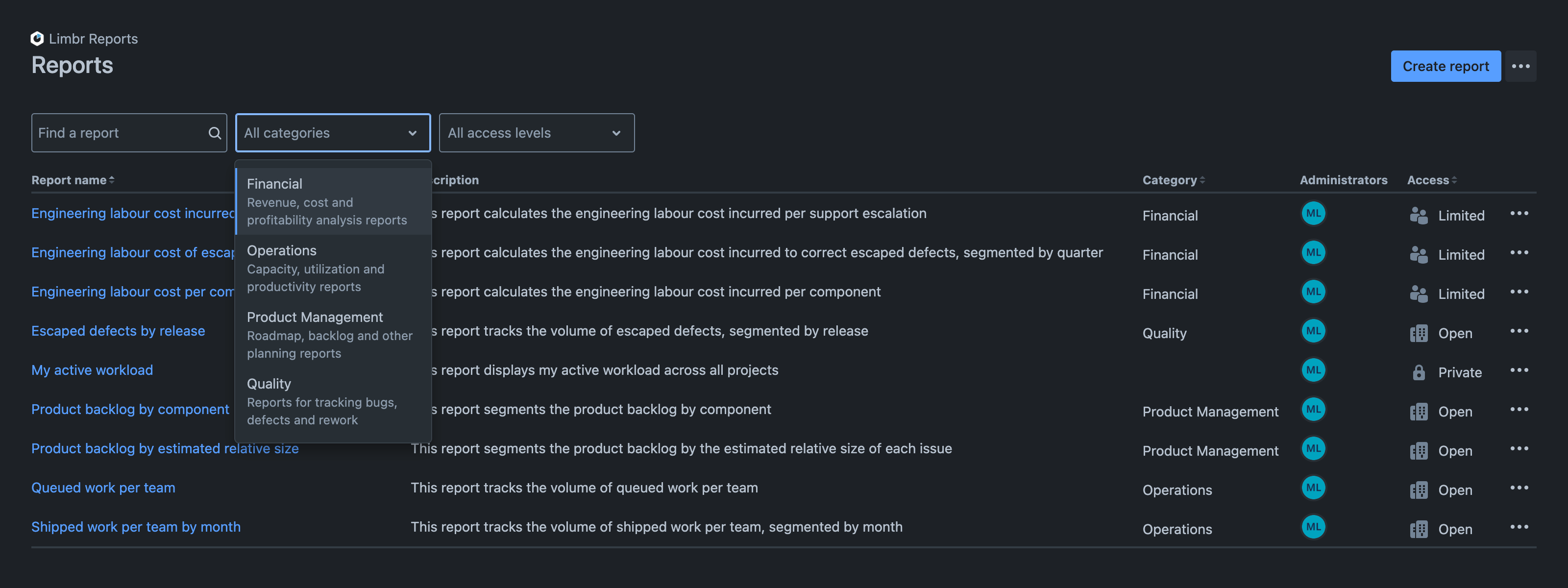Open row actions for My active workload
Viewport: 1568px width, 588px height.
click(1520, 370)
